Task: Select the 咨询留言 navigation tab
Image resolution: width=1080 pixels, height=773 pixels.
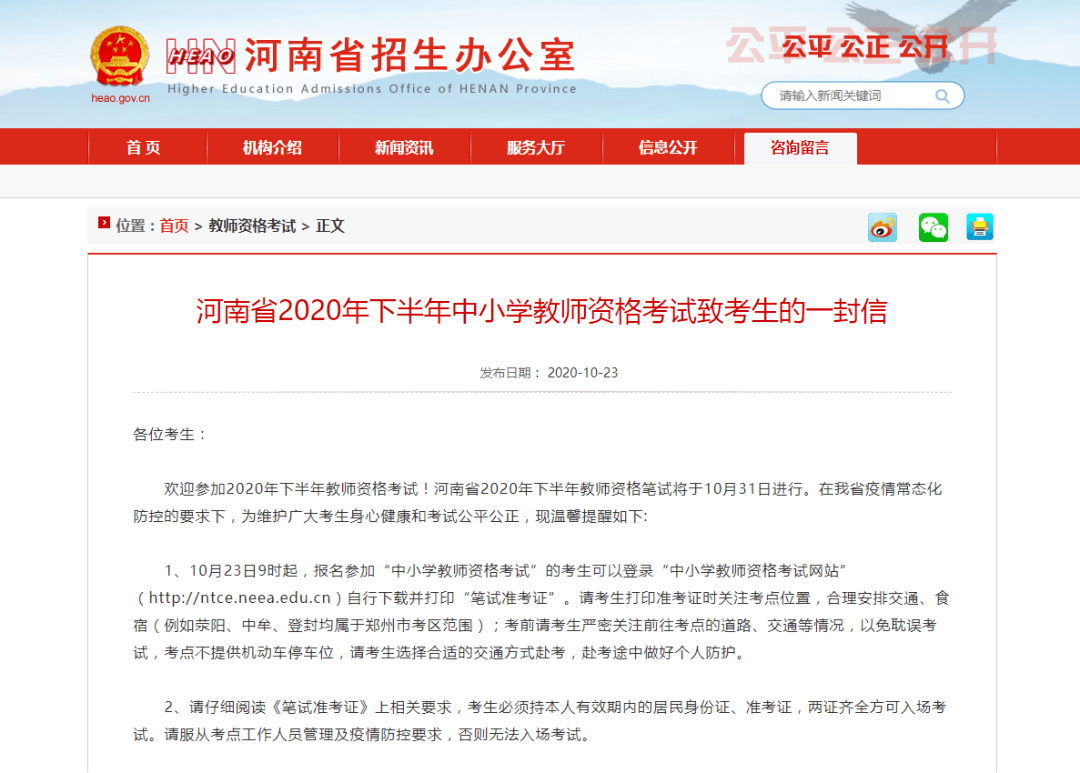Action: pos(800,148)
